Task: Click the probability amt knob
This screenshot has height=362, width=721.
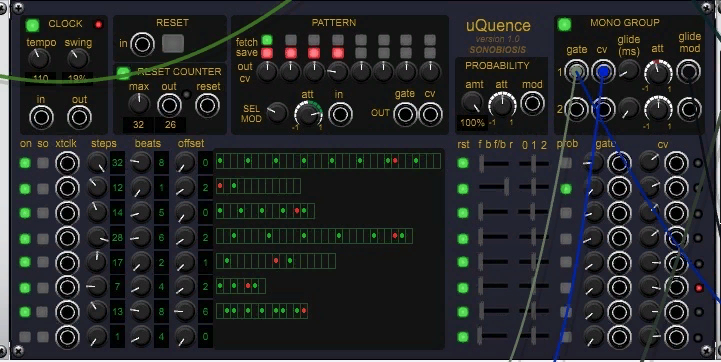Action: point(473,103)
